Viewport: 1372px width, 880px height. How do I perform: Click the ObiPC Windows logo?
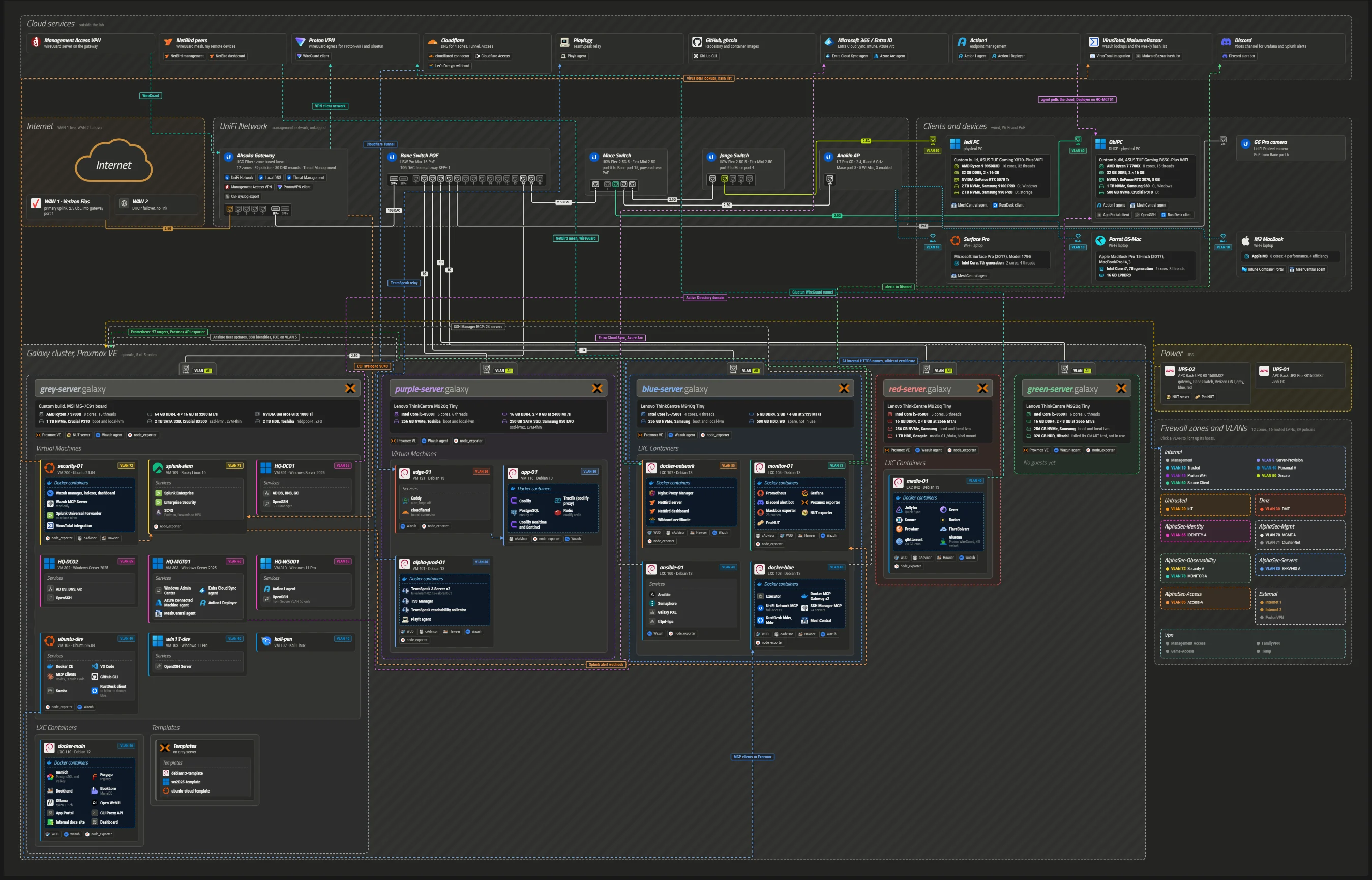click(x=1100, y=144)
